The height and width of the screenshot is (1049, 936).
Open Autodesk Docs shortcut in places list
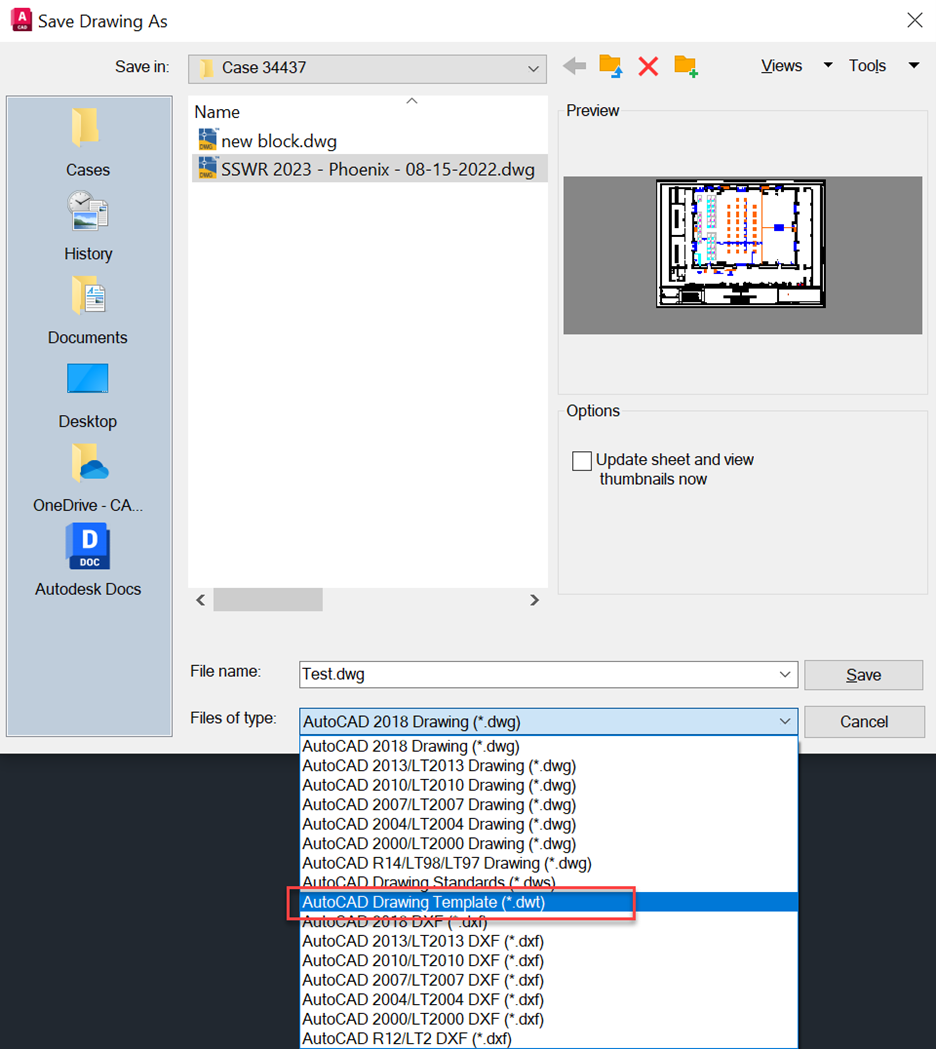[x=88, y=560]
